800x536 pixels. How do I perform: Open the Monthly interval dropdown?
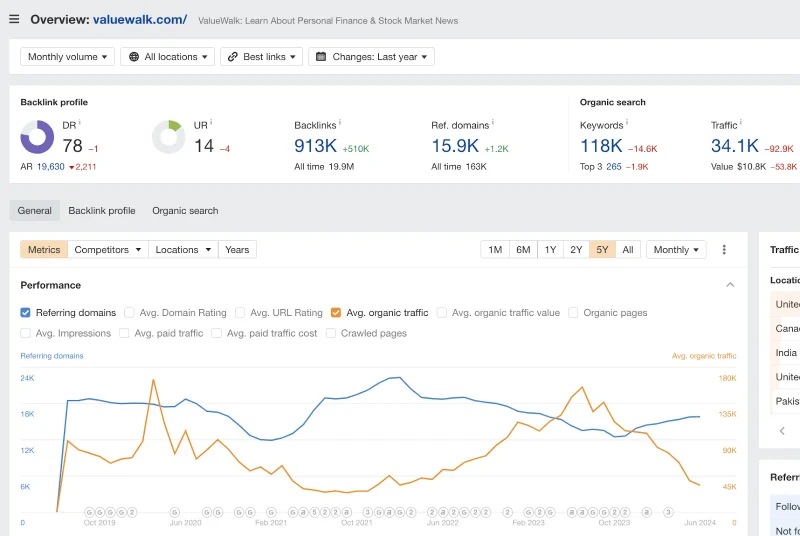[x=676, y=249]
